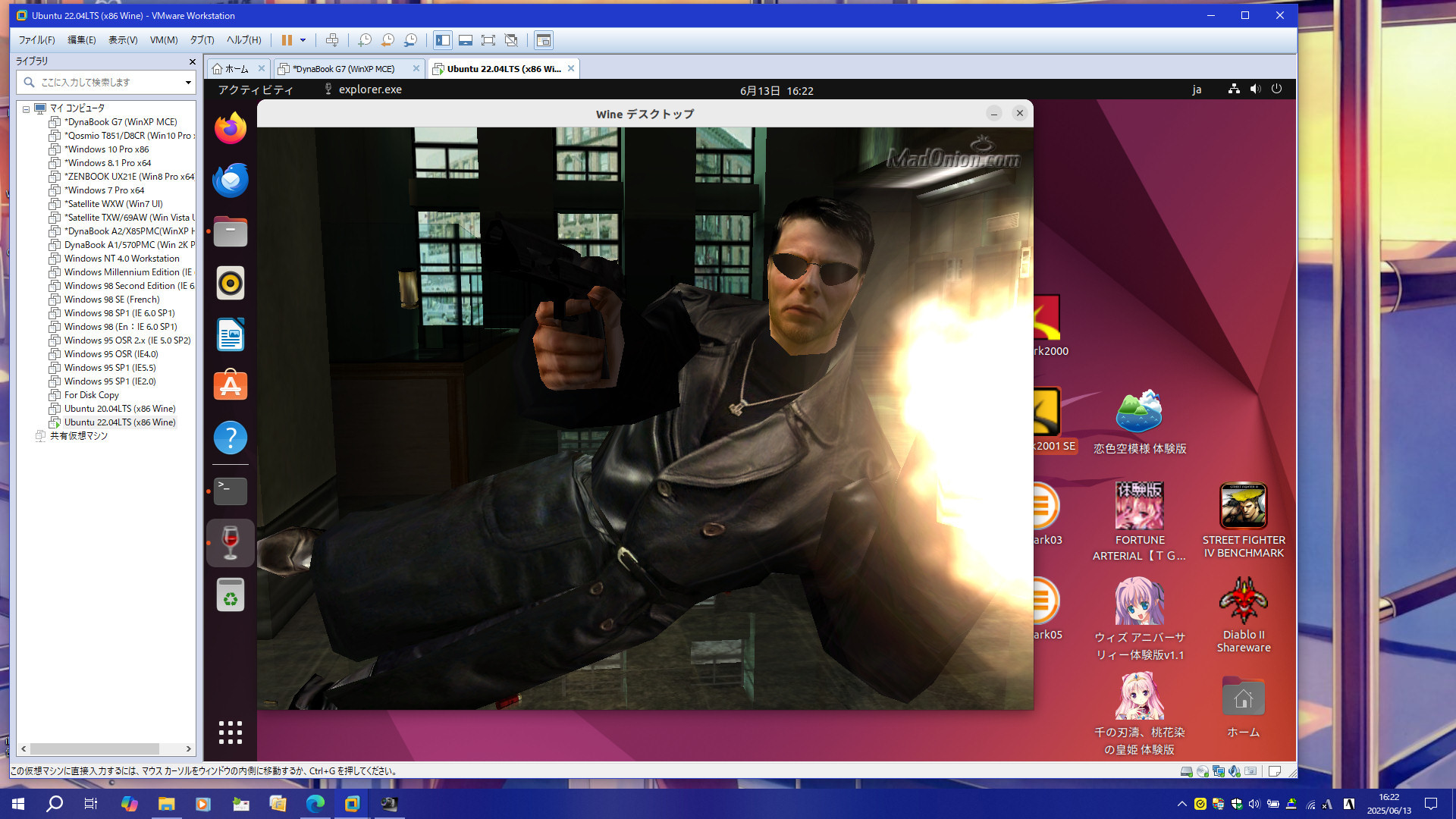
Task: Collapse the マイ コンピュータ tree node
Action: [26, 108]
